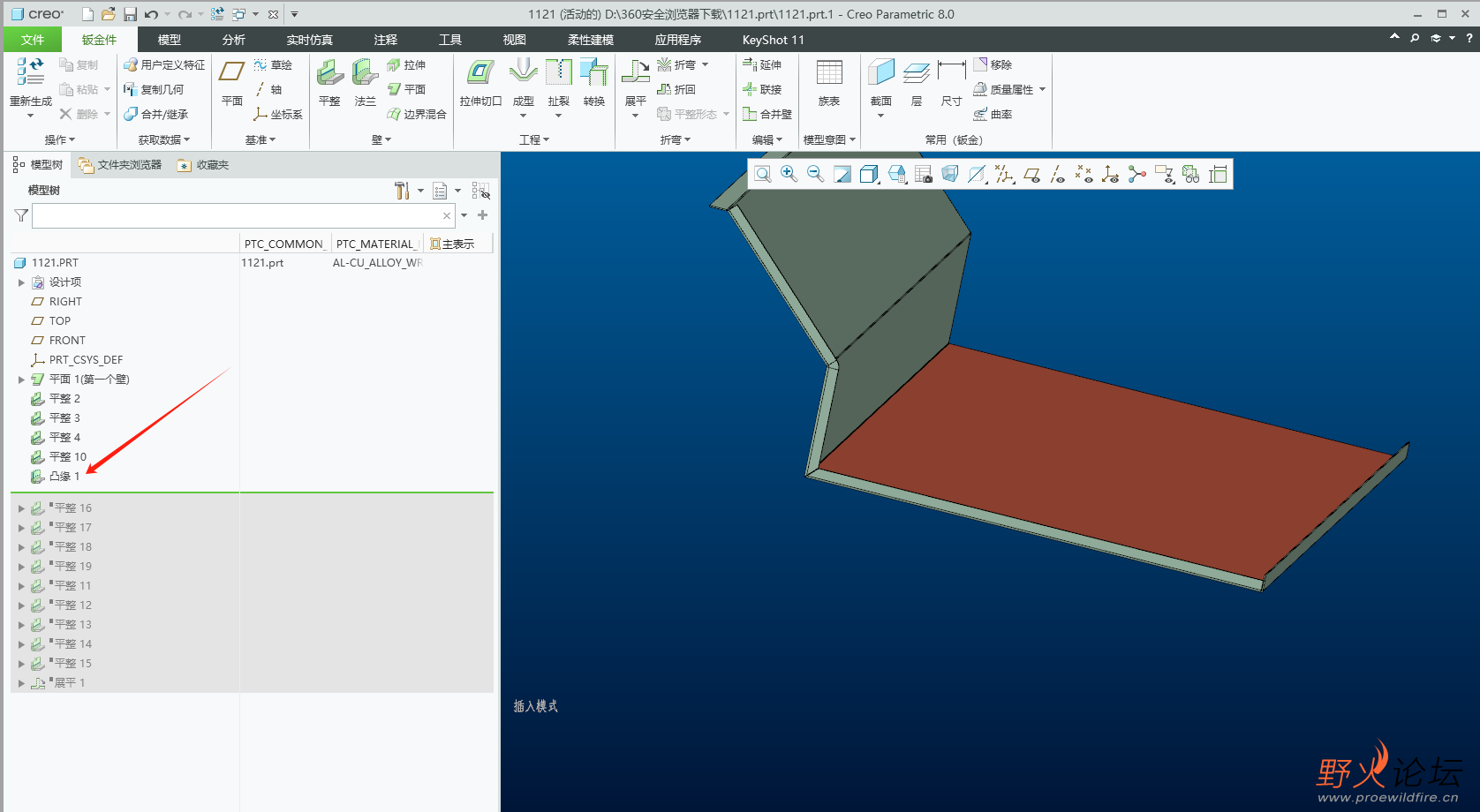Select 凸缘 1 in the model tree
The width and height of the screenshot is (1480, 812).
click(56, 477)
